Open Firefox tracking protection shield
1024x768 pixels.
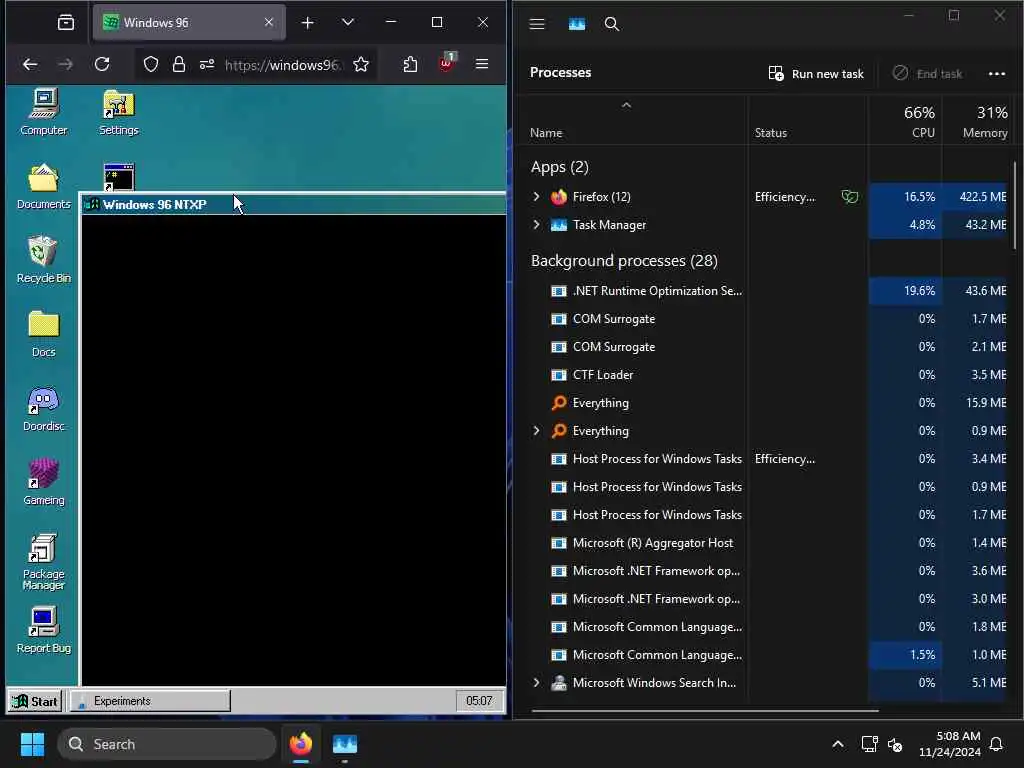(x=151, y=64)
